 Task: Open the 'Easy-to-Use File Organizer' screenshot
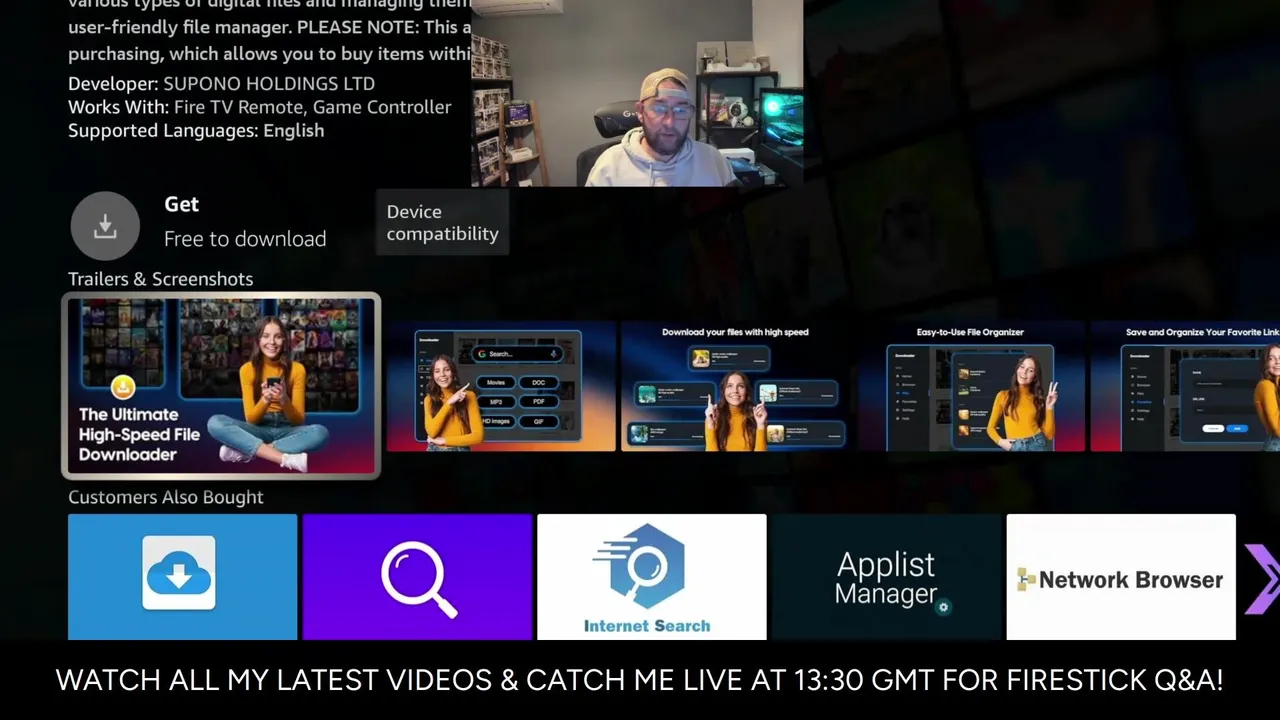click(x=970, y=386)
